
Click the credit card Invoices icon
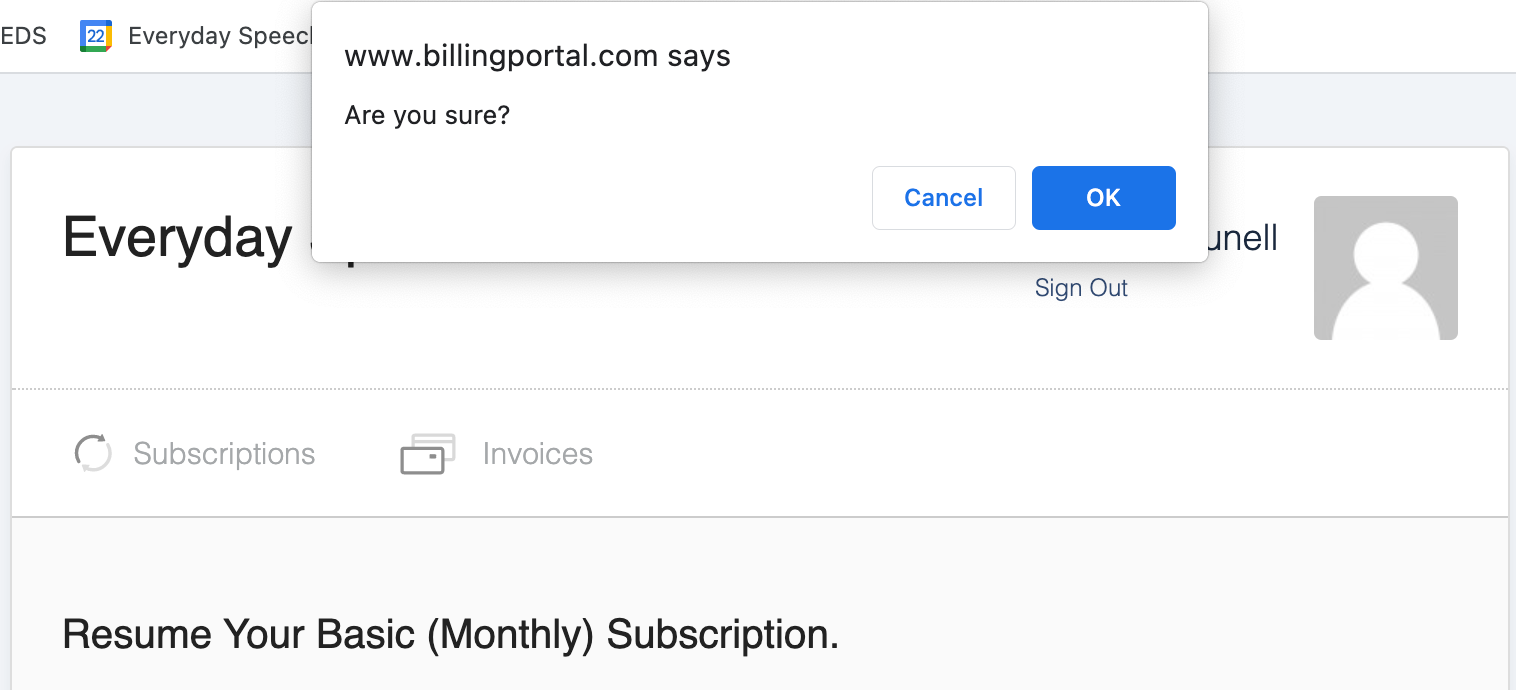click(428, 454)
